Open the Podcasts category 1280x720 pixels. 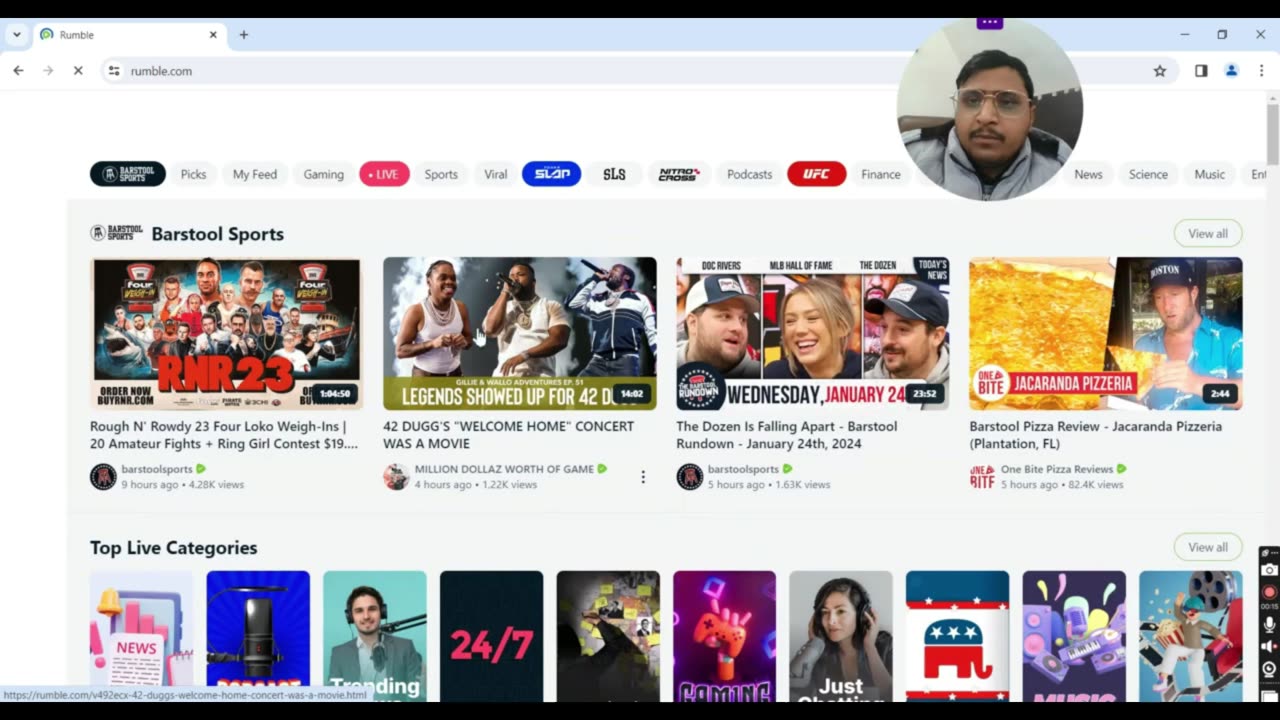[x=749, y=174]
